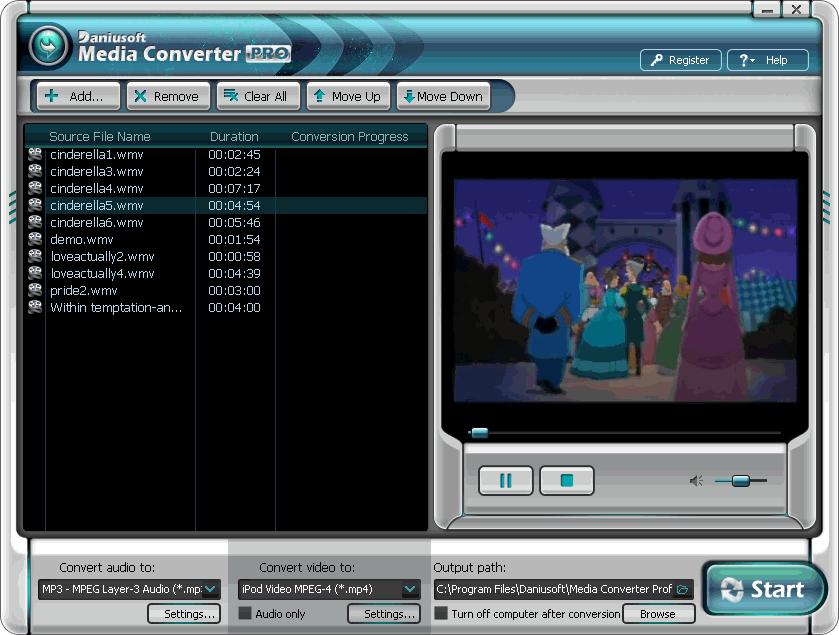The width and height of the screenshot is (839, 635).
Task: Select cinderella4.wmv in the file list
Action: pos(226,188)
